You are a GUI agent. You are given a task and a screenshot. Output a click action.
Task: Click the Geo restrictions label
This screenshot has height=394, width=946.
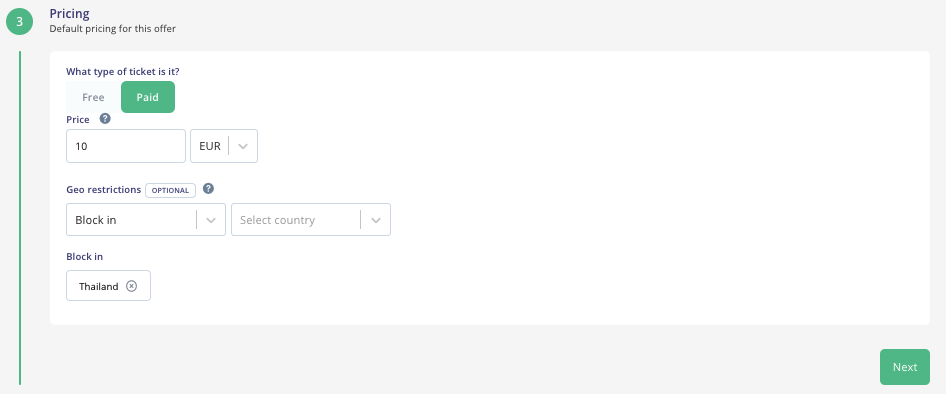[104, 189]
